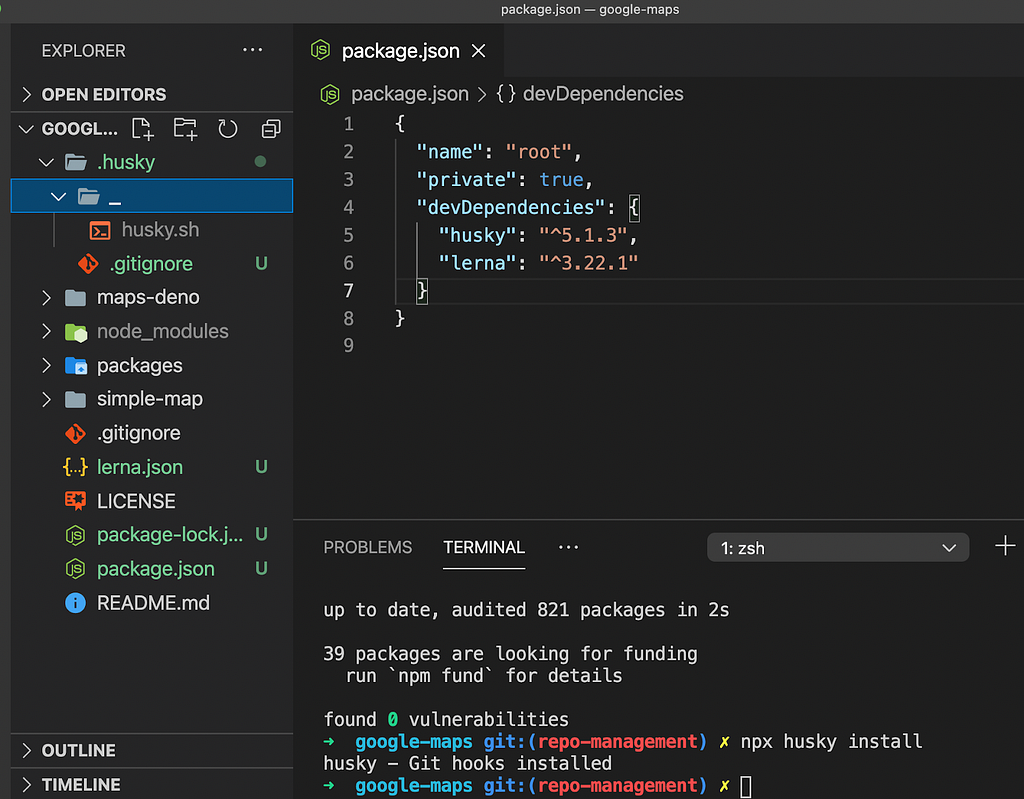The width and height of the screenshot is (1024, 799).
Task: Select the package.json editor tab
Action: tap(399, 51)
